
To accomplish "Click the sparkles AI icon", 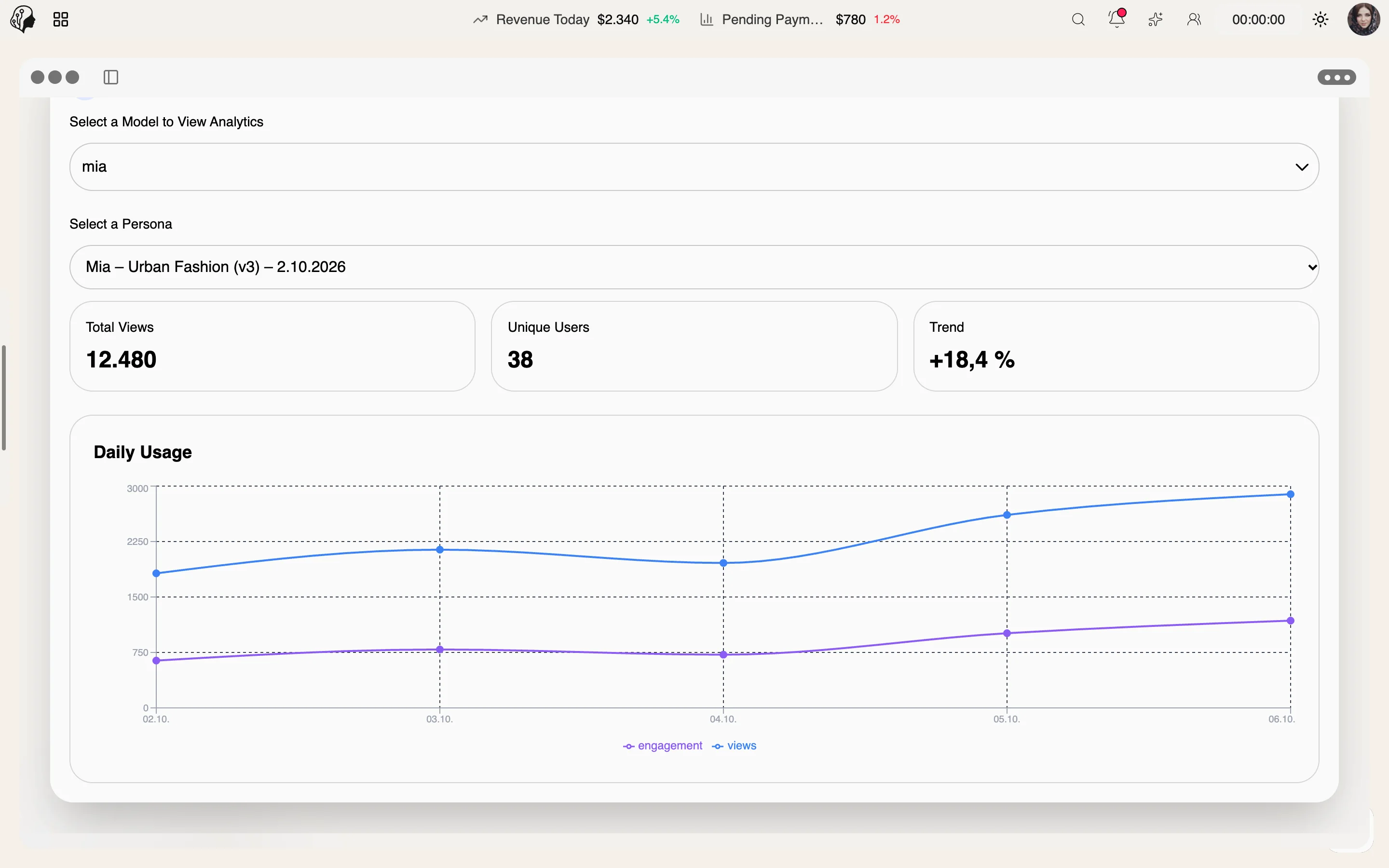I will pyautogui.click(x=1156, y=19).
